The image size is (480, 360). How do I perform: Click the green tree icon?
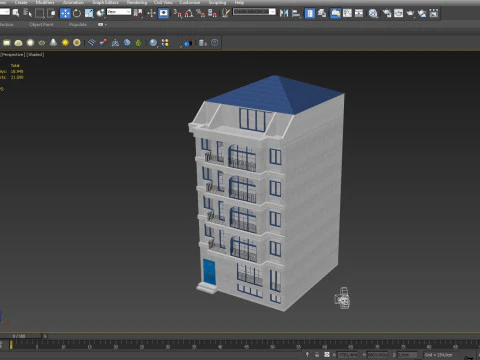[138, 43]
